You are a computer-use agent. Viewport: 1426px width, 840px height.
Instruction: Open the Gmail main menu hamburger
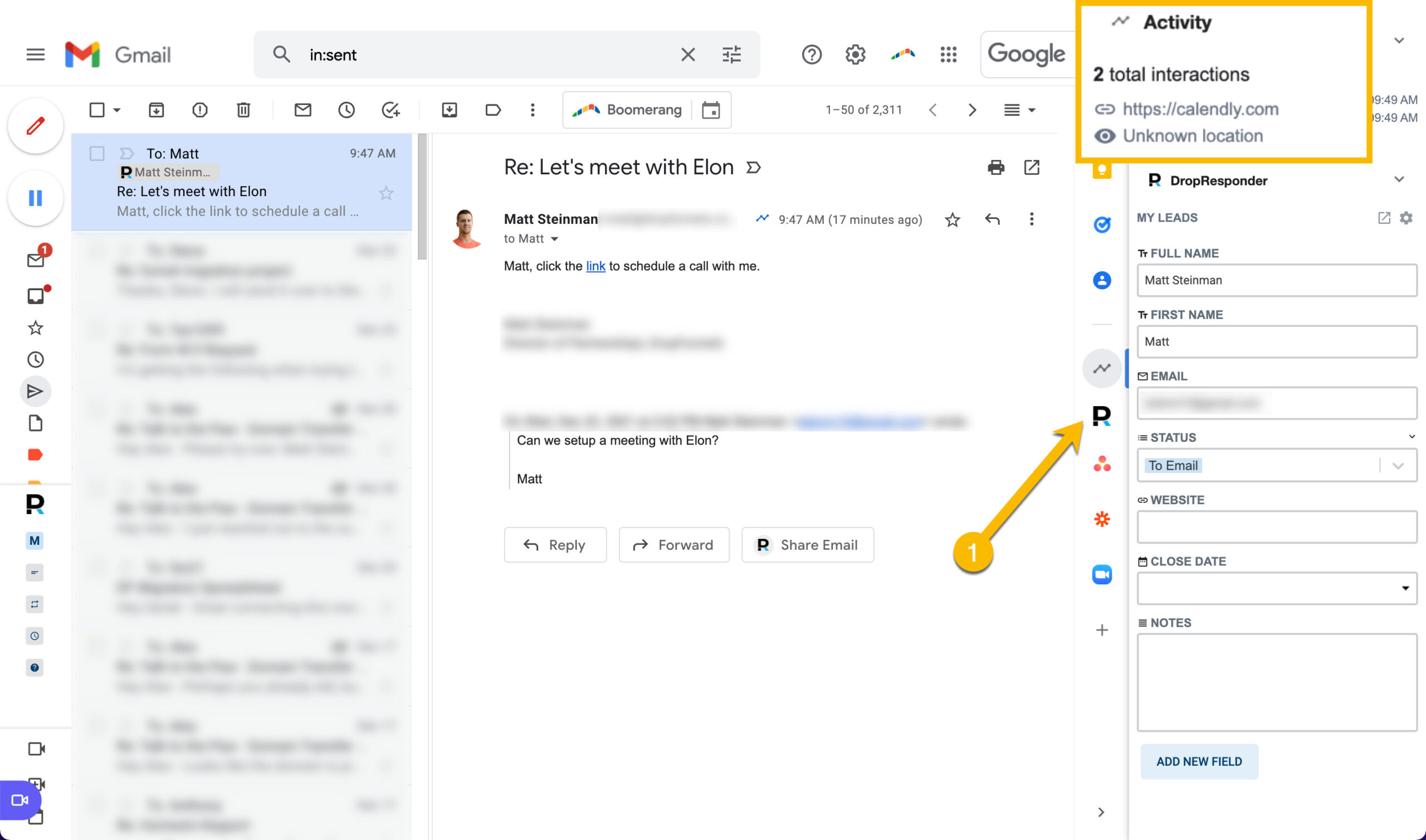coord(35,55)
